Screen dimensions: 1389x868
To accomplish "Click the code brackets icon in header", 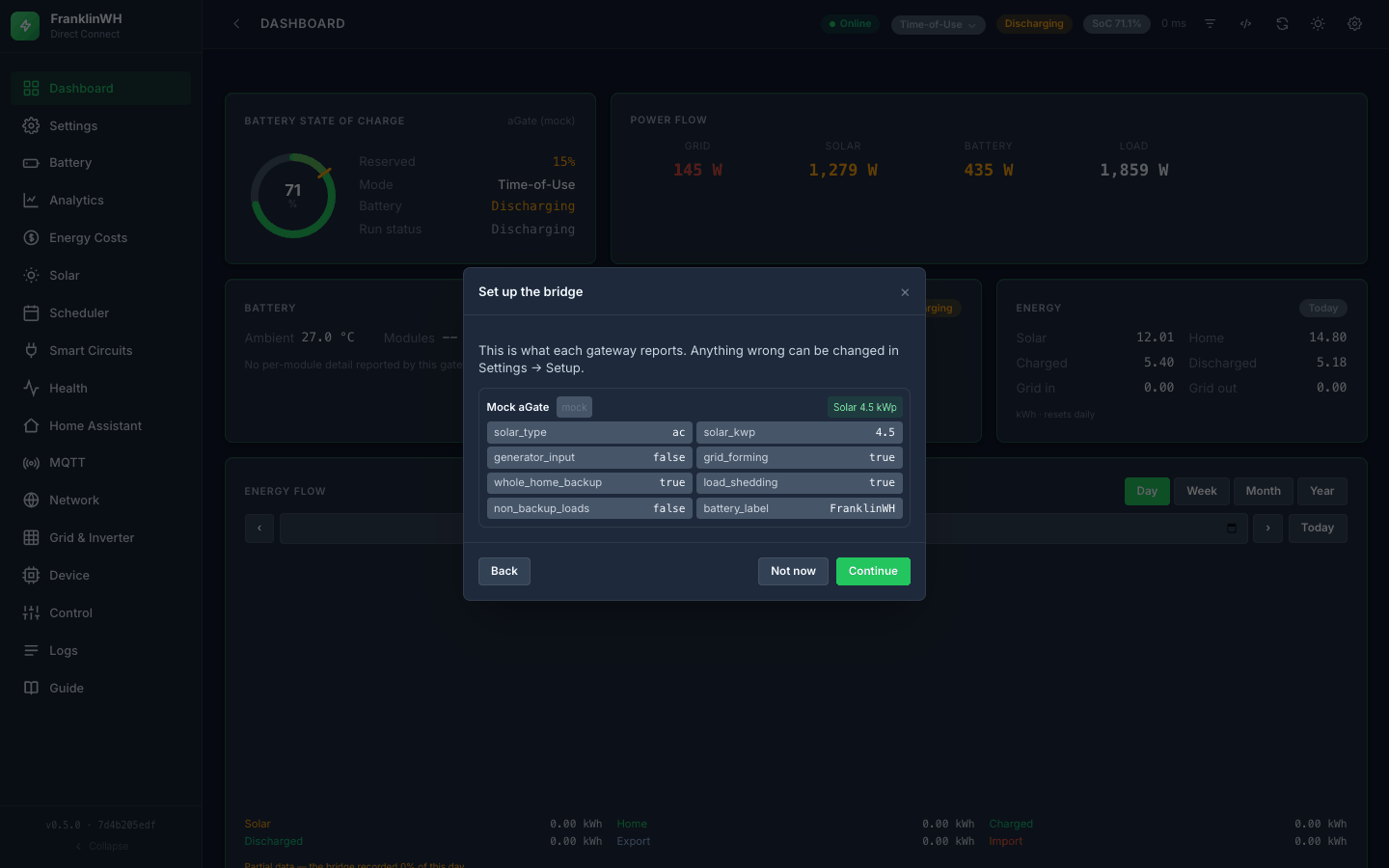I will (1246, 24).
